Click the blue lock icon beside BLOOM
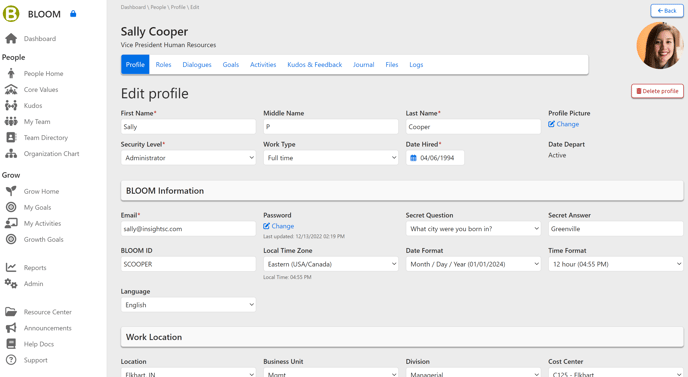This screenshot has height=377, width=688. pyautogui.click(x=73, y=14)
